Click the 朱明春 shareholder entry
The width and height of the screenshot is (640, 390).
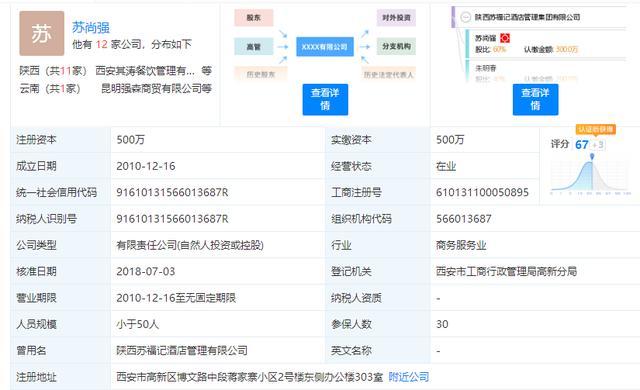[x=485, y=68]
